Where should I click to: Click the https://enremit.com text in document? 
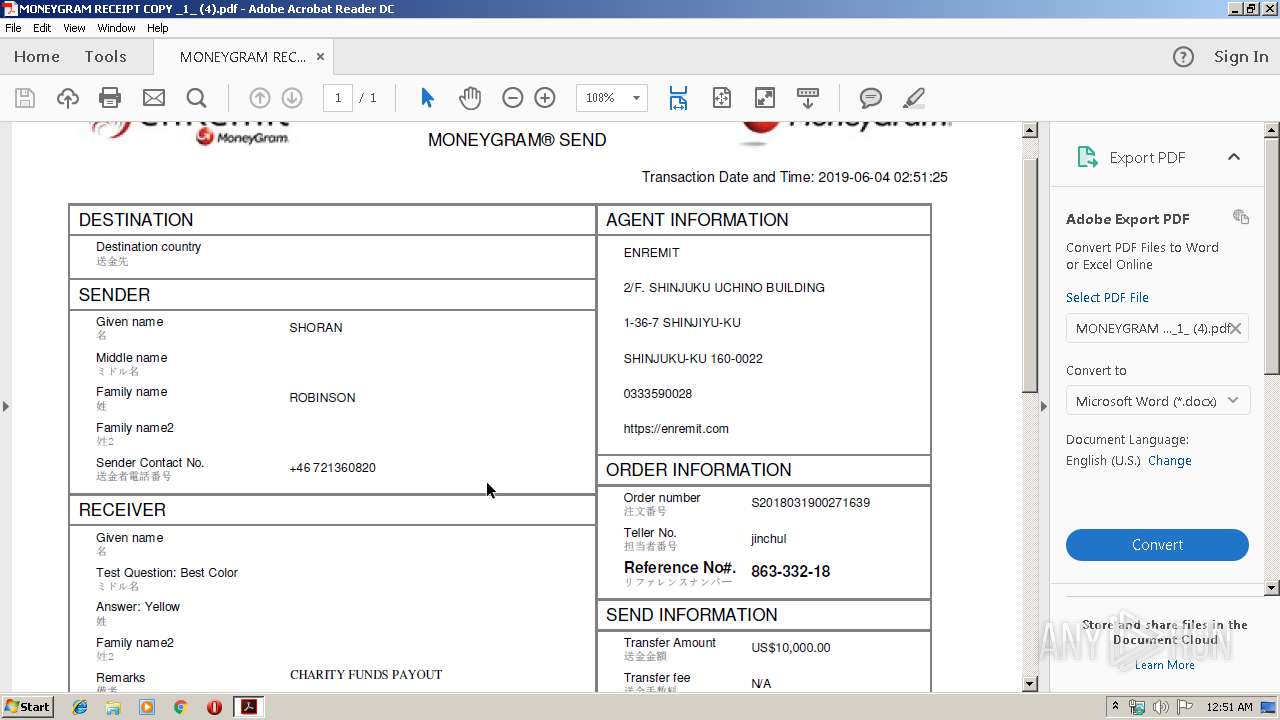[x=676, y=429]
